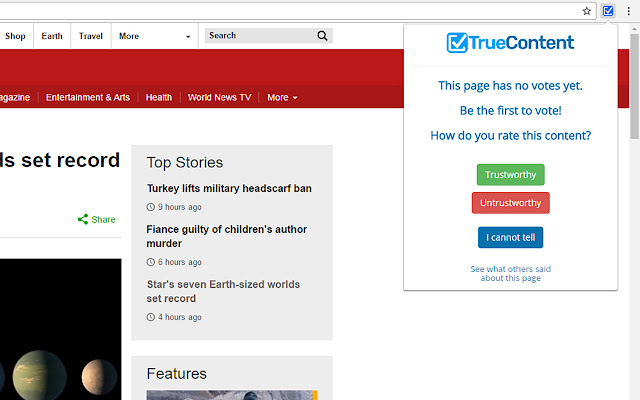The width and height of the screenshot is (640, 400).
Task: Open Turkey lifts military headscarf ban story
Action: pyautogui.click(x=229, y=189)
